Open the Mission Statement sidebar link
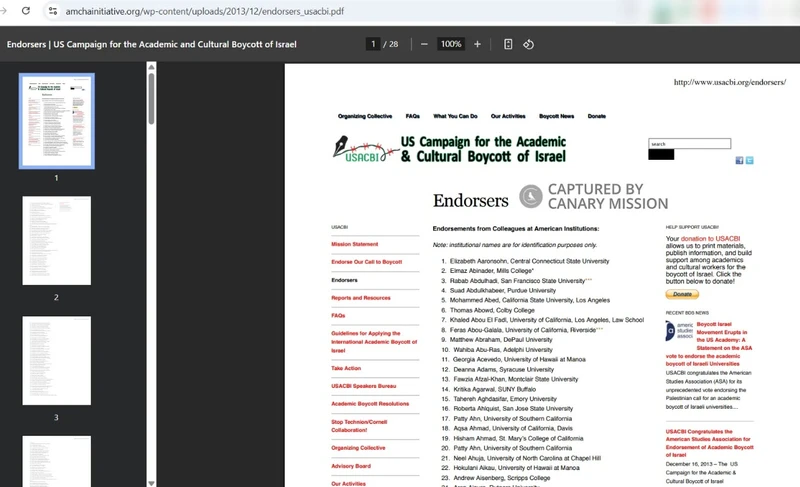 (x=355, y=244)
